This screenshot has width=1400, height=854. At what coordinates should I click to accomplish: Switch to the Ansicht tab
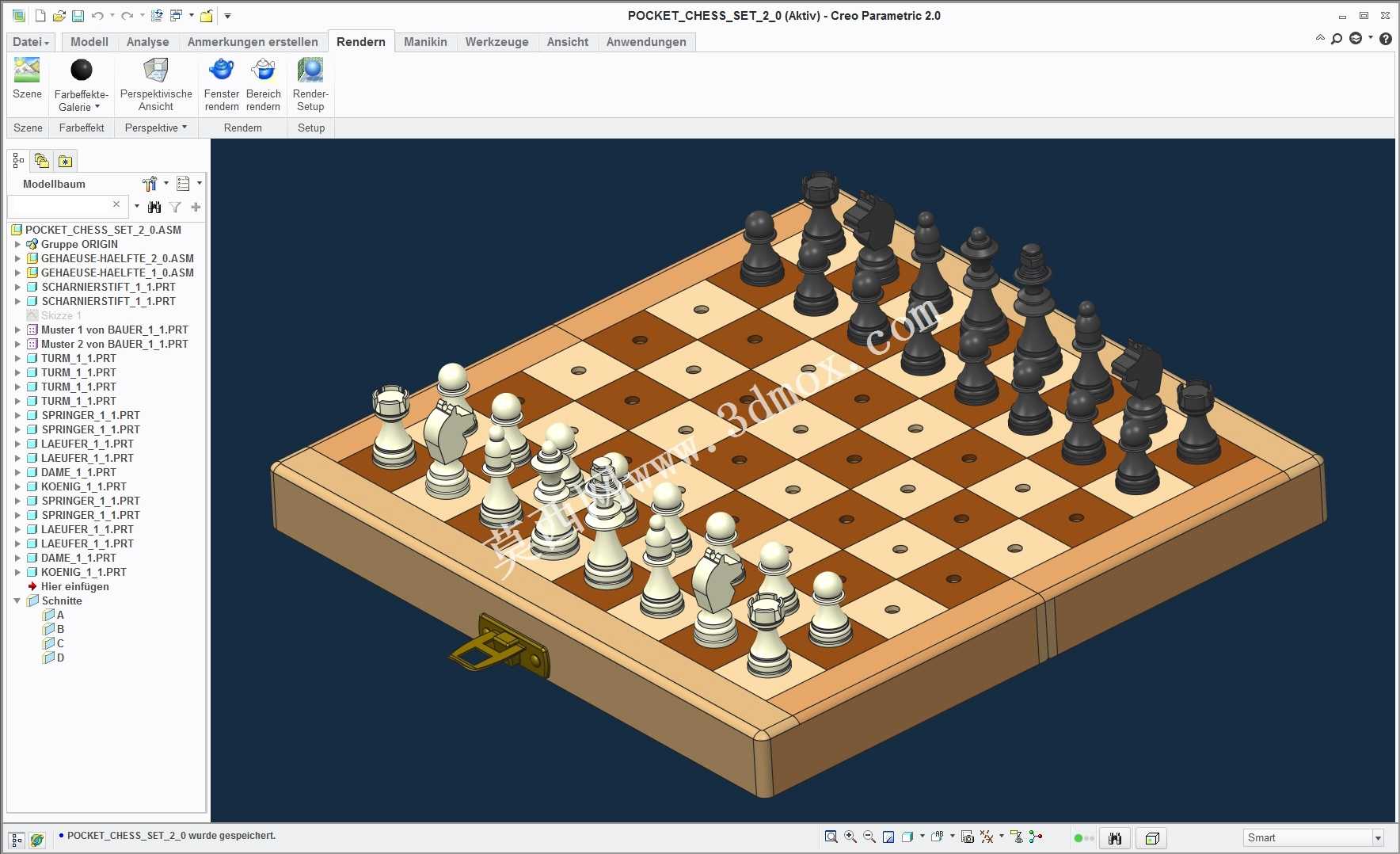click(x=568, y=42)
